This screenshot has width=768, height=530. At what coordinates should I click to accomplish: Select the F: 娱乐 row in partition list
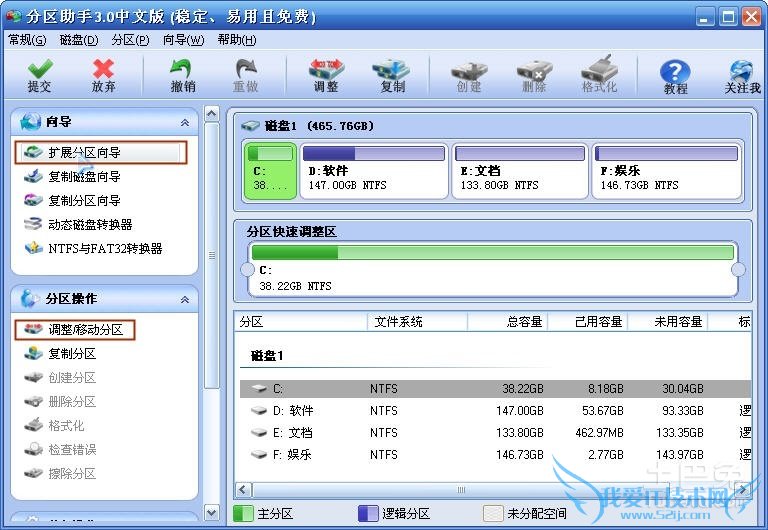[495, 455]
